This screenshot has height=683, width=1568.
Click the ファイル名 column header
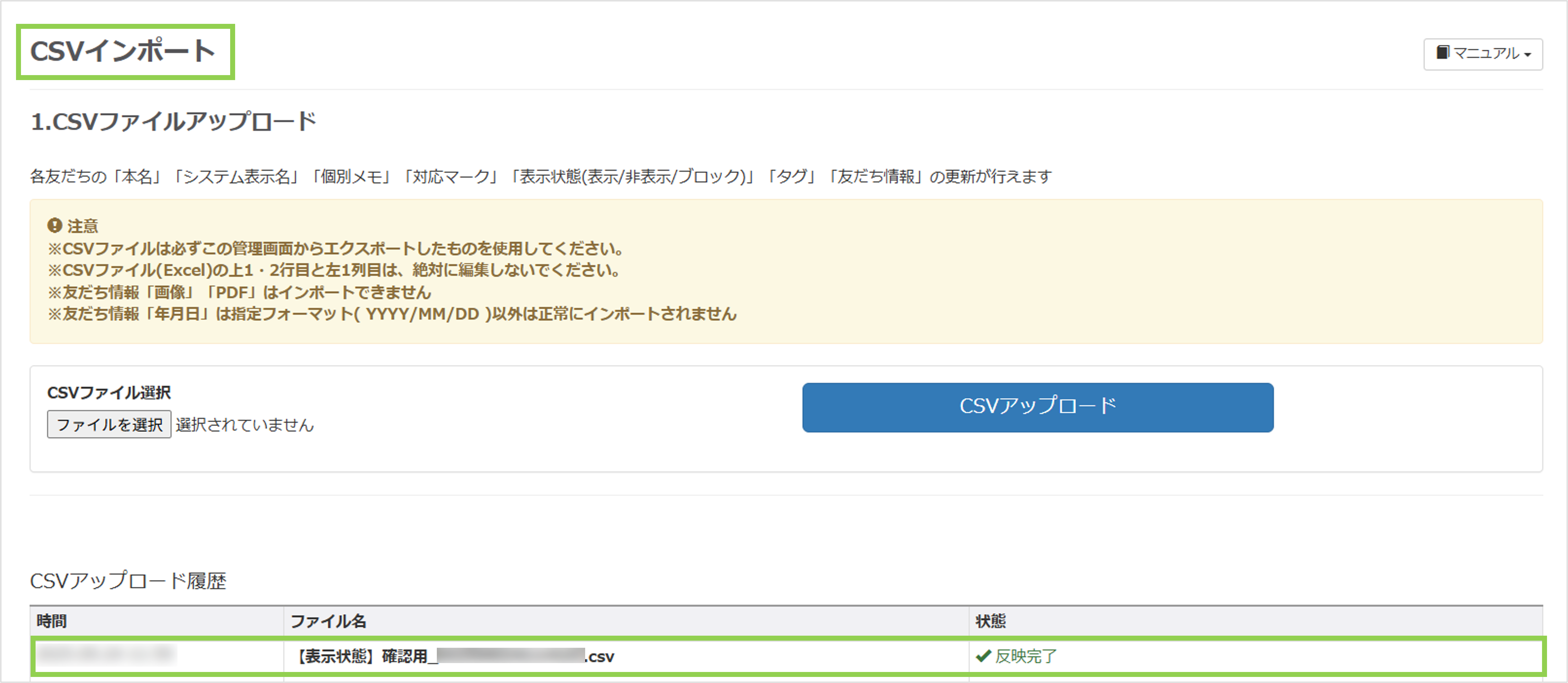pyautogui.click(x=328, y=621)
